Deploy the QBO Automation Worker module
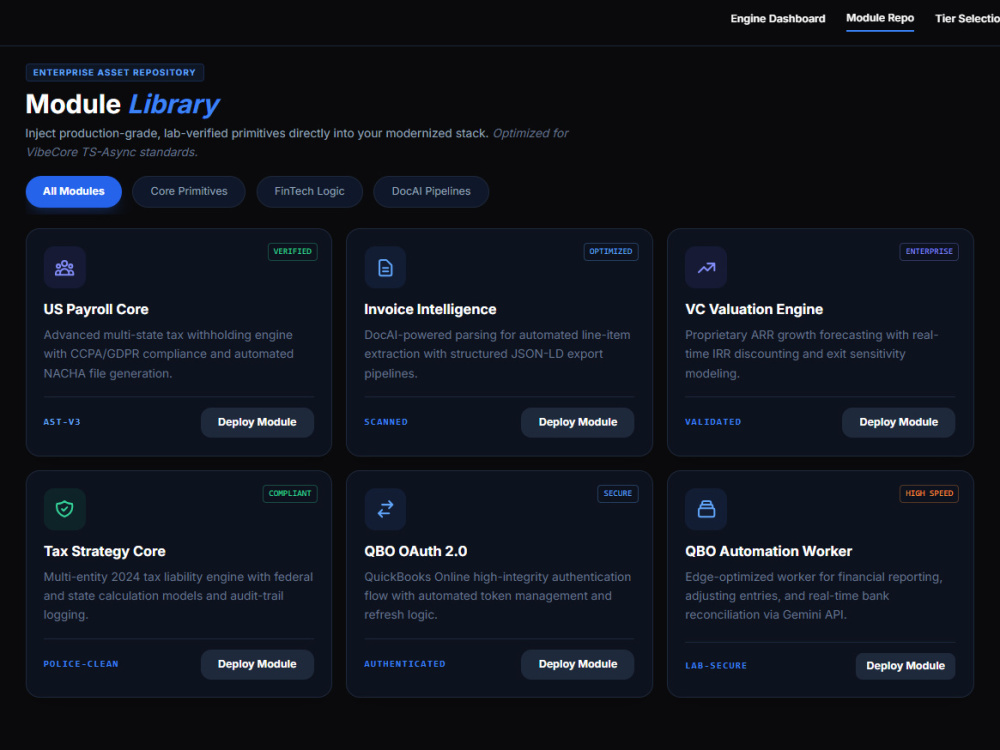 coord(906,666)
